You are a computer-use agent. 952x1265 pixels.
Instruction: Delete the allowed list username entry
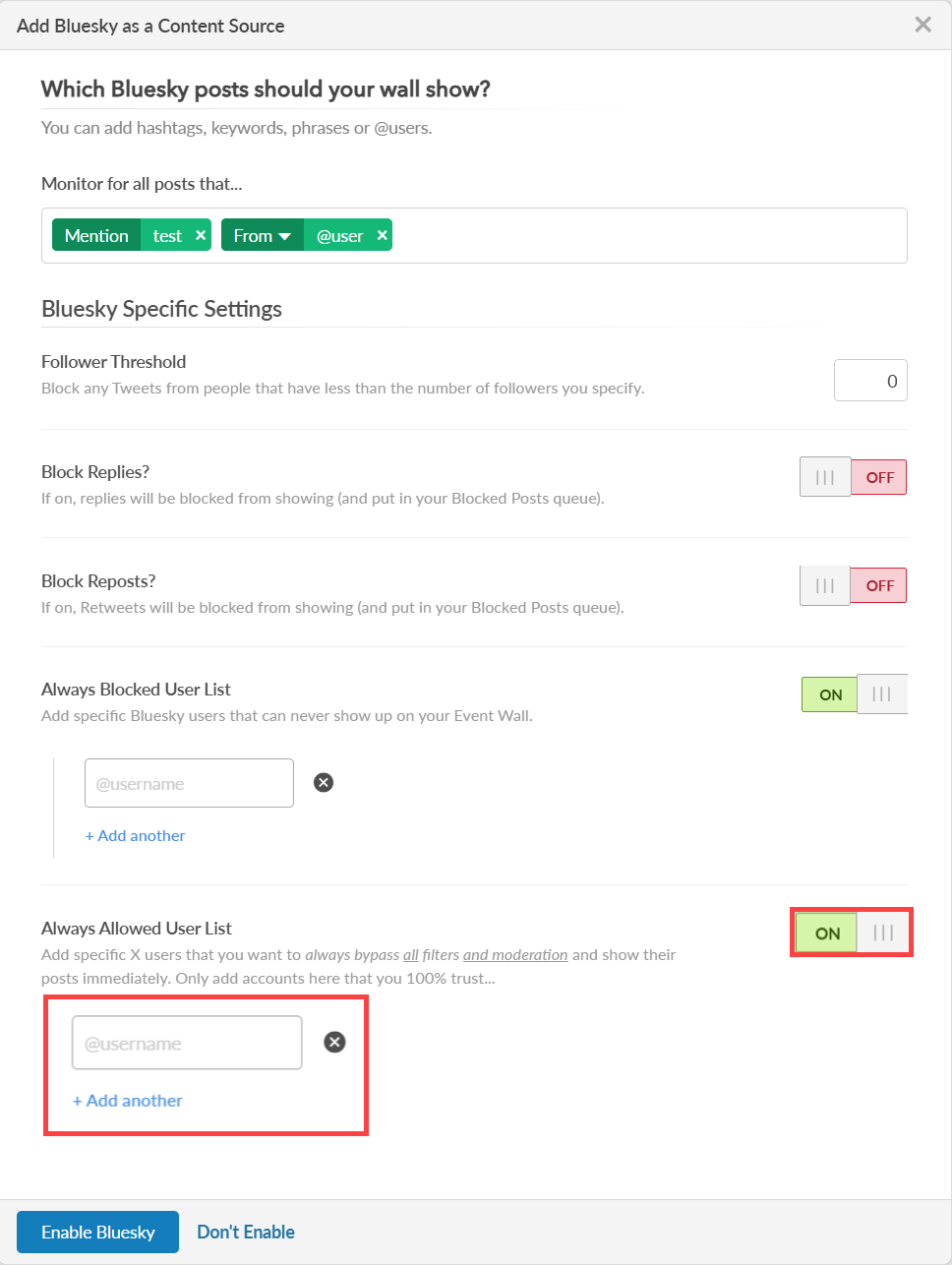[x=334, y=1042]
